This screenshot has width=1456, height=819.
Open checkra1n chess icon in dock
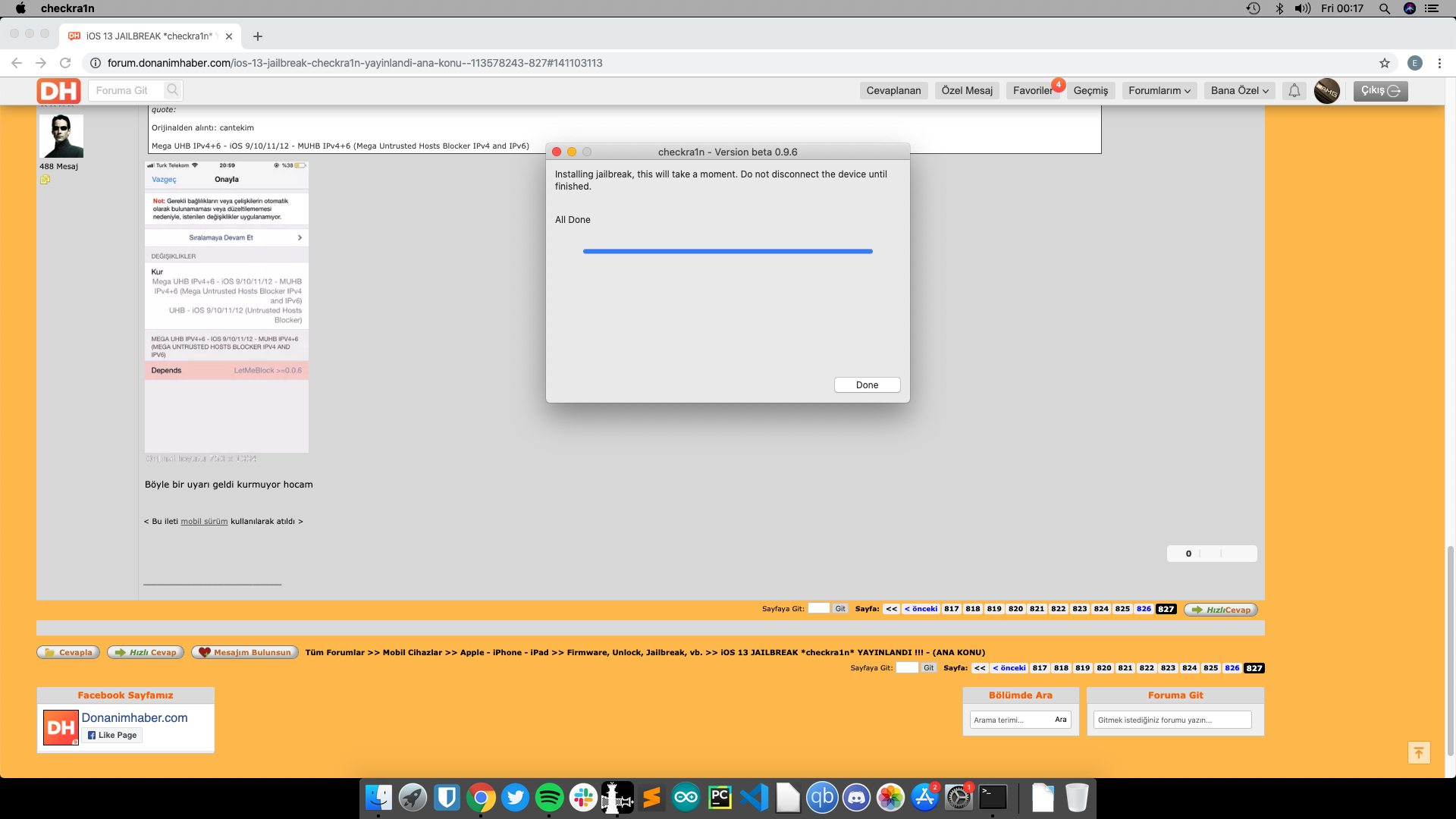617,798
